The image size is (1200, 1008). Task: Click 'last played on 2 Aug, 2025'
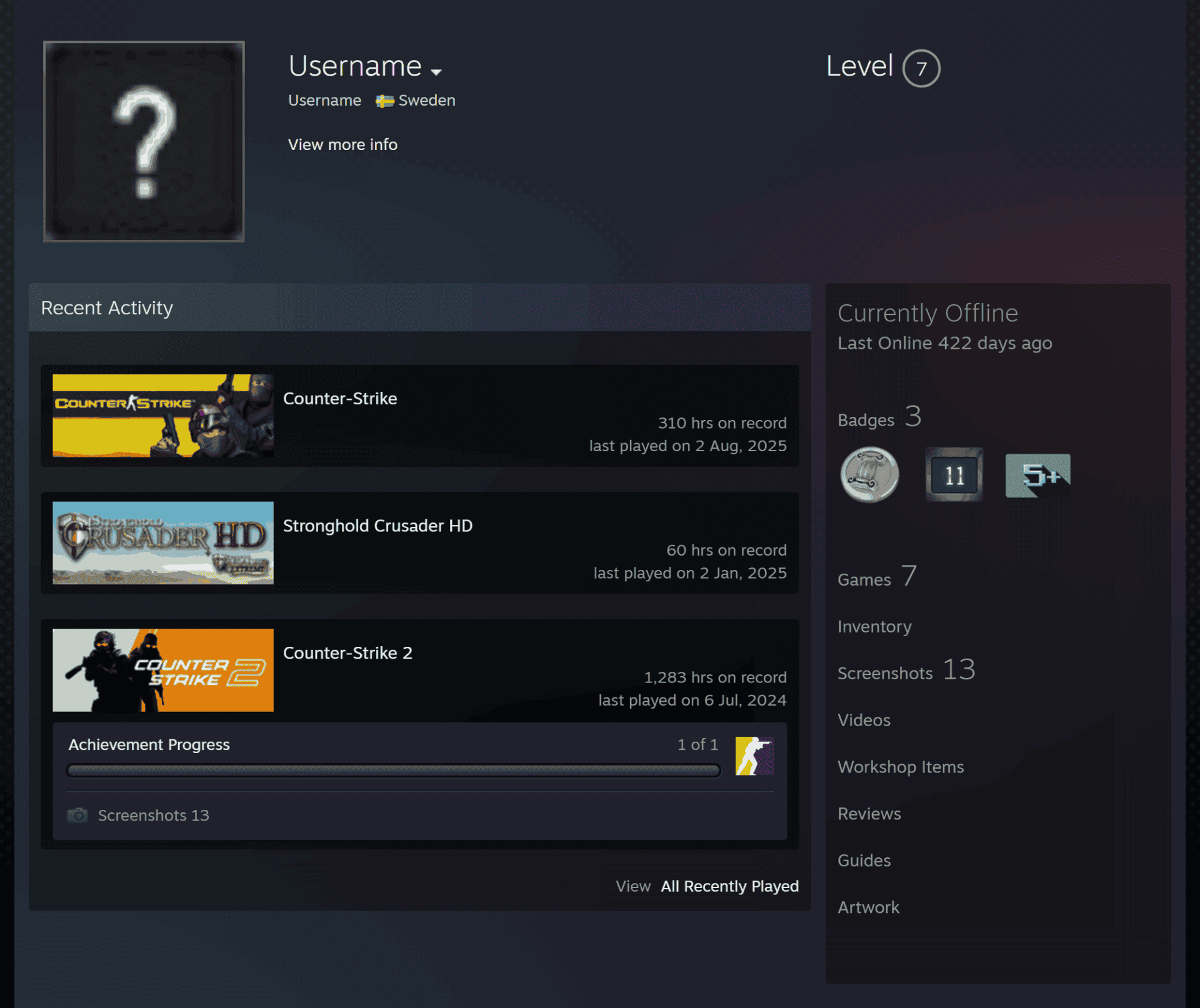point(687,446)
